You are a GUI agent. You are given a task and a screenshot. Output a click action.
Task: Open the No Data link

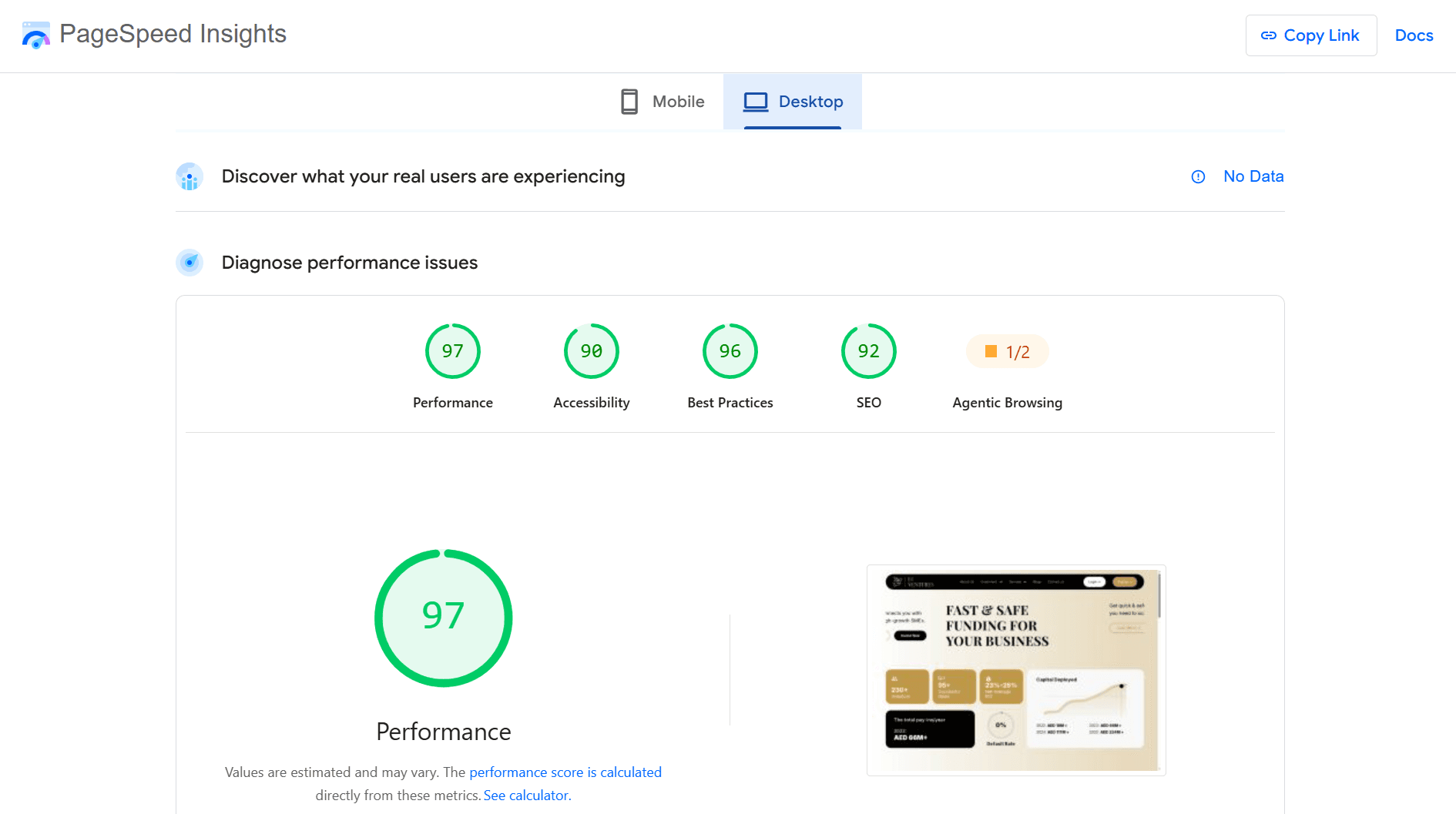pos(1253,176)
